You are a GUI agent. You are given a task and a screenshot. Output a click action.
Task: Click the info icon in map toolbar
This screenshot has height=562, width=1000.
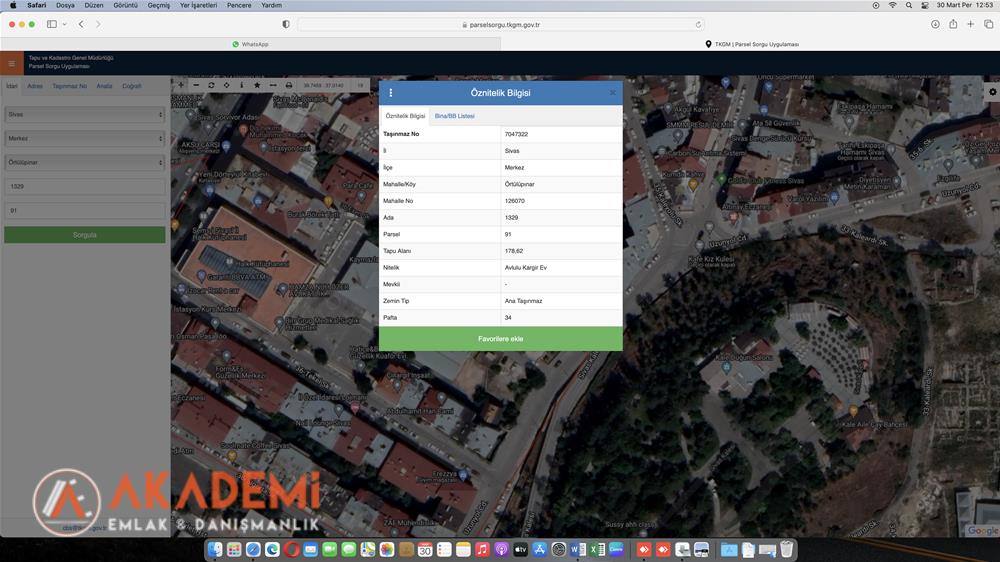(x=241, y=86)
